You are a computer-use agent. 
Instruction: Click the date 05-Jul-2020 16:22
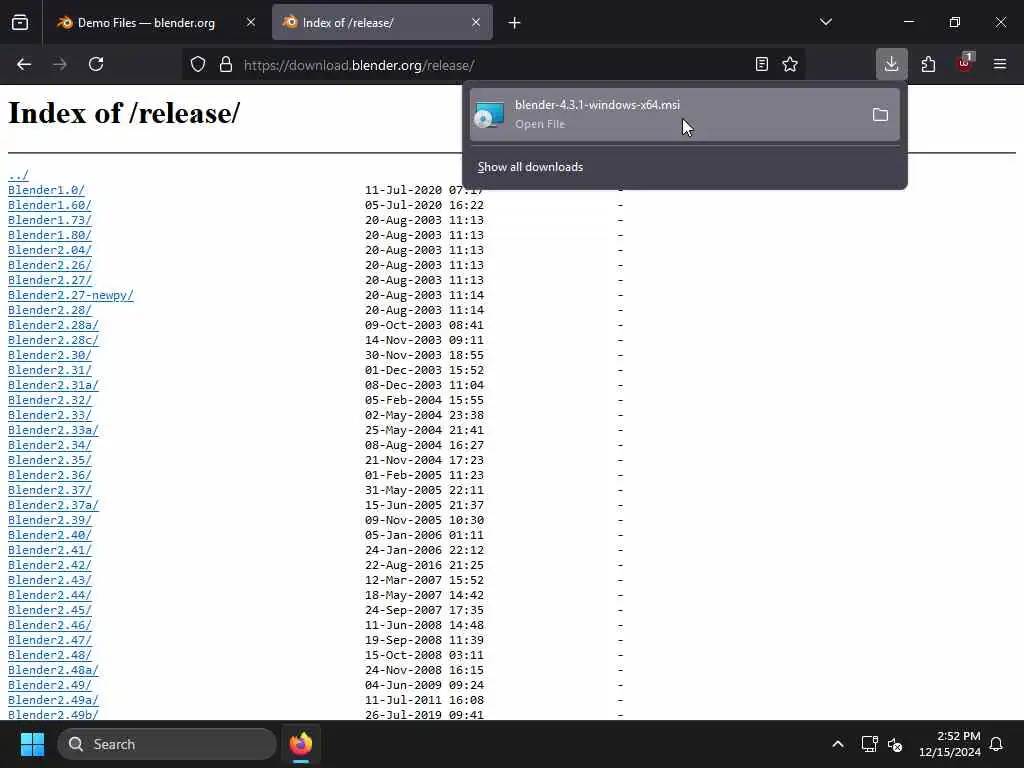point(424,205)
